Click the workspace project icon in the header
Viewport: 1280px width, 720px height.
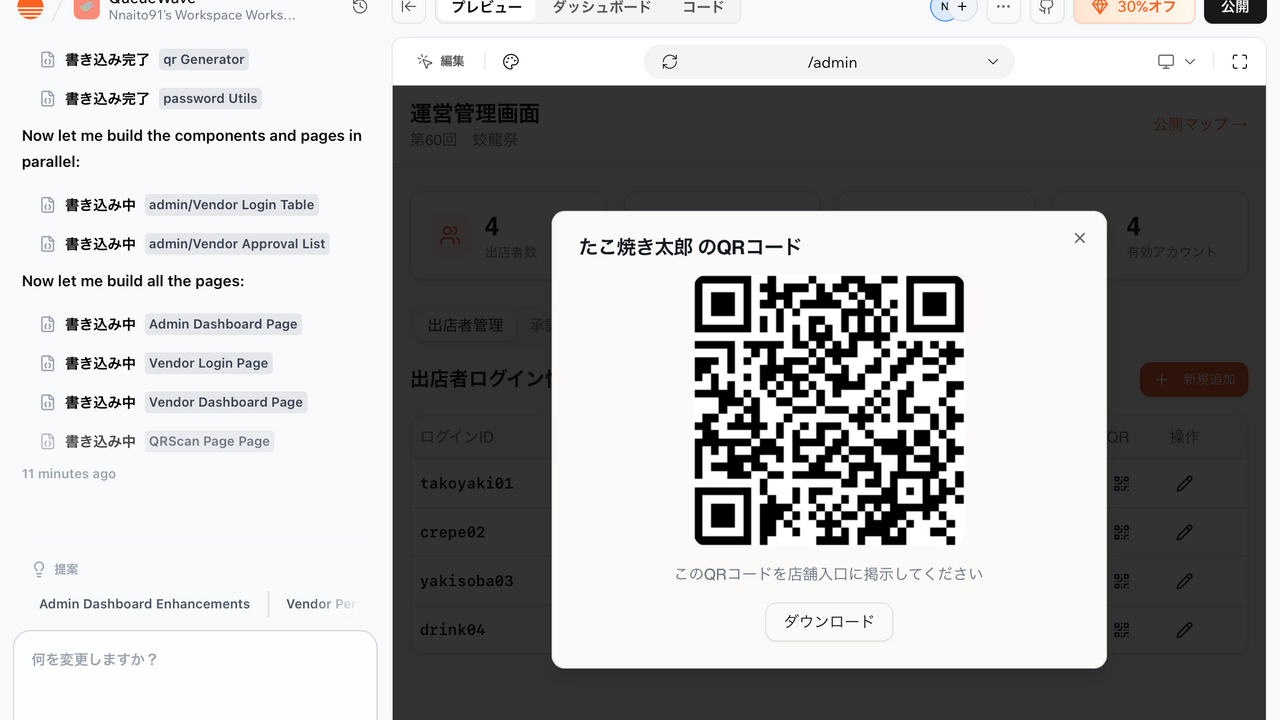86,7
